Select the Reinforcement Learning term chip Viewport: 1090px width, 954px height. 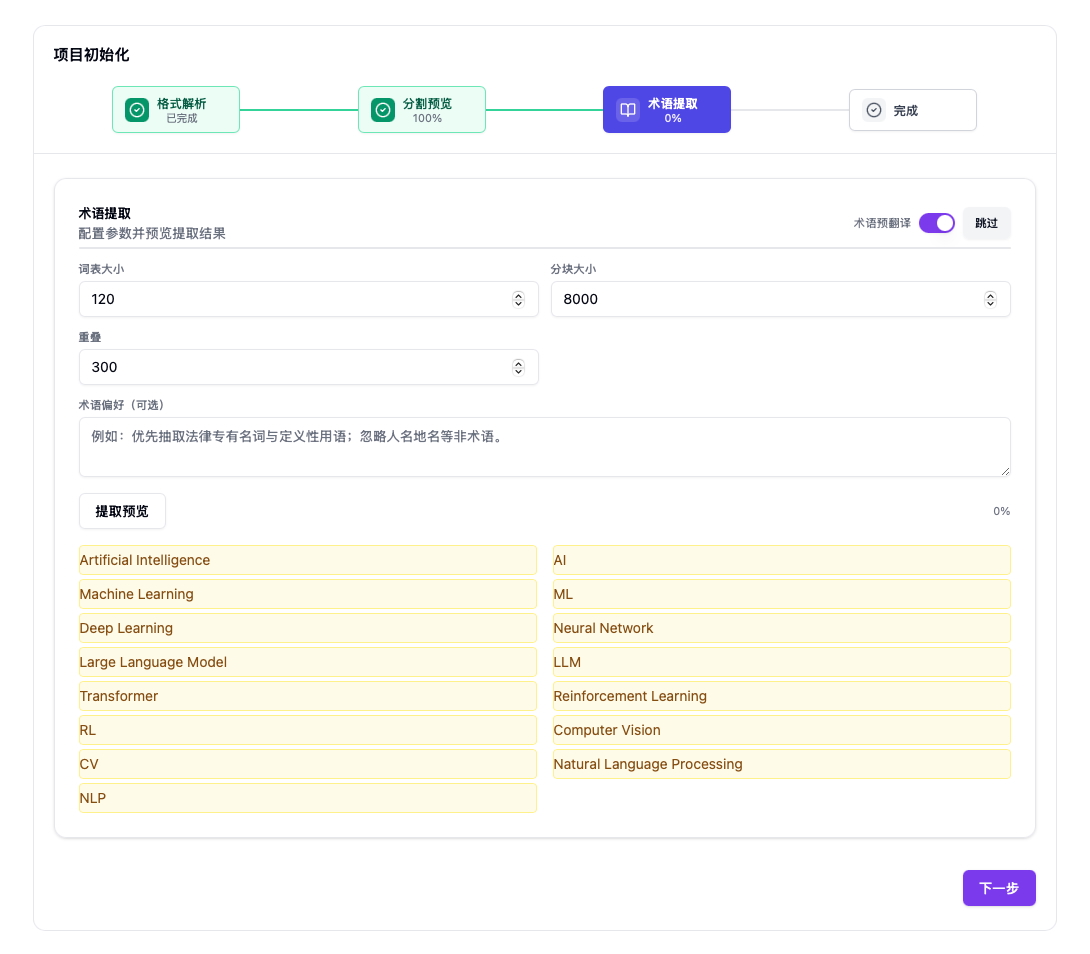[781, 696]
